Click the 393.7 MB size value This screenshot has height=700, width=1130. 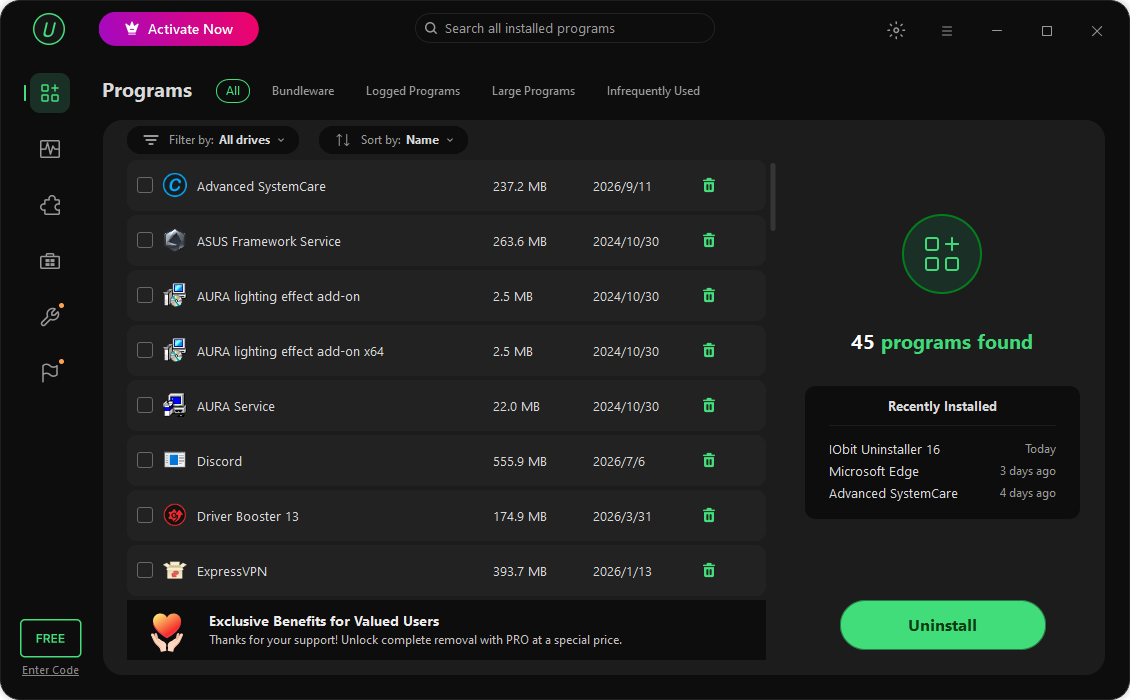click(x=520, y=572)
